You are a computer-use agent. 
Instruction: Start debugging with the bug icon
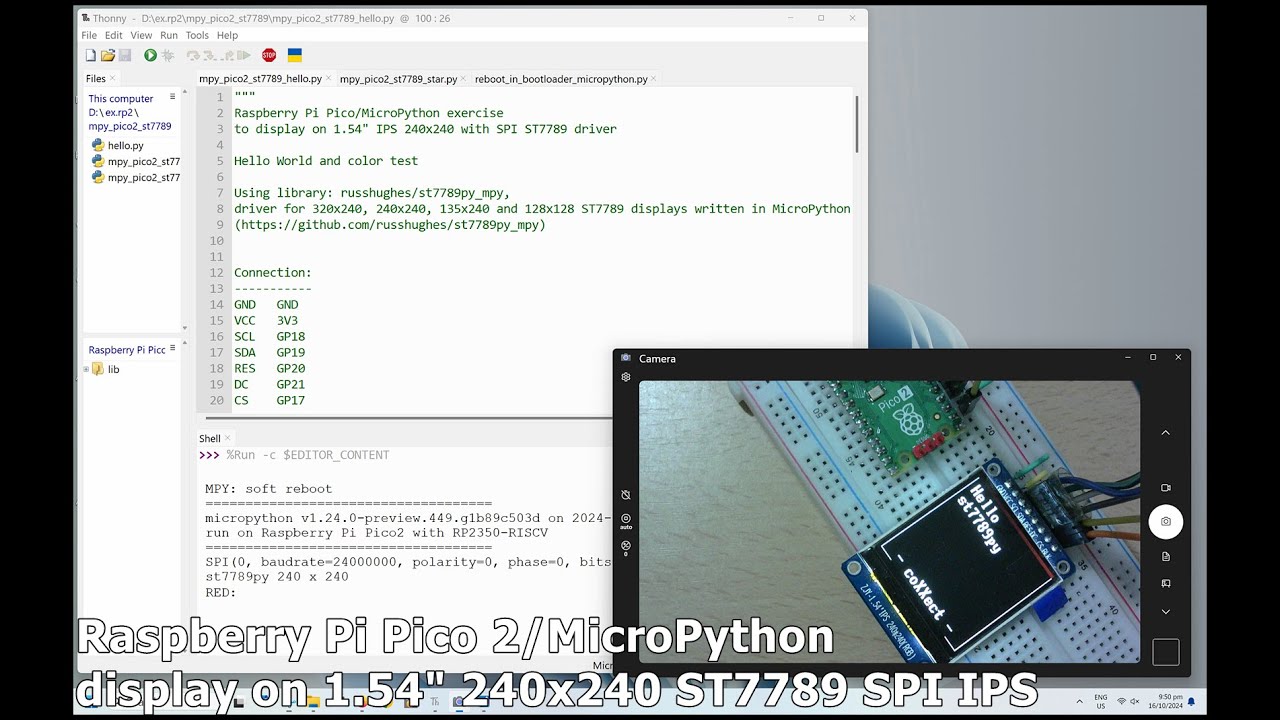pyautogui.click(x=167, y=56)
